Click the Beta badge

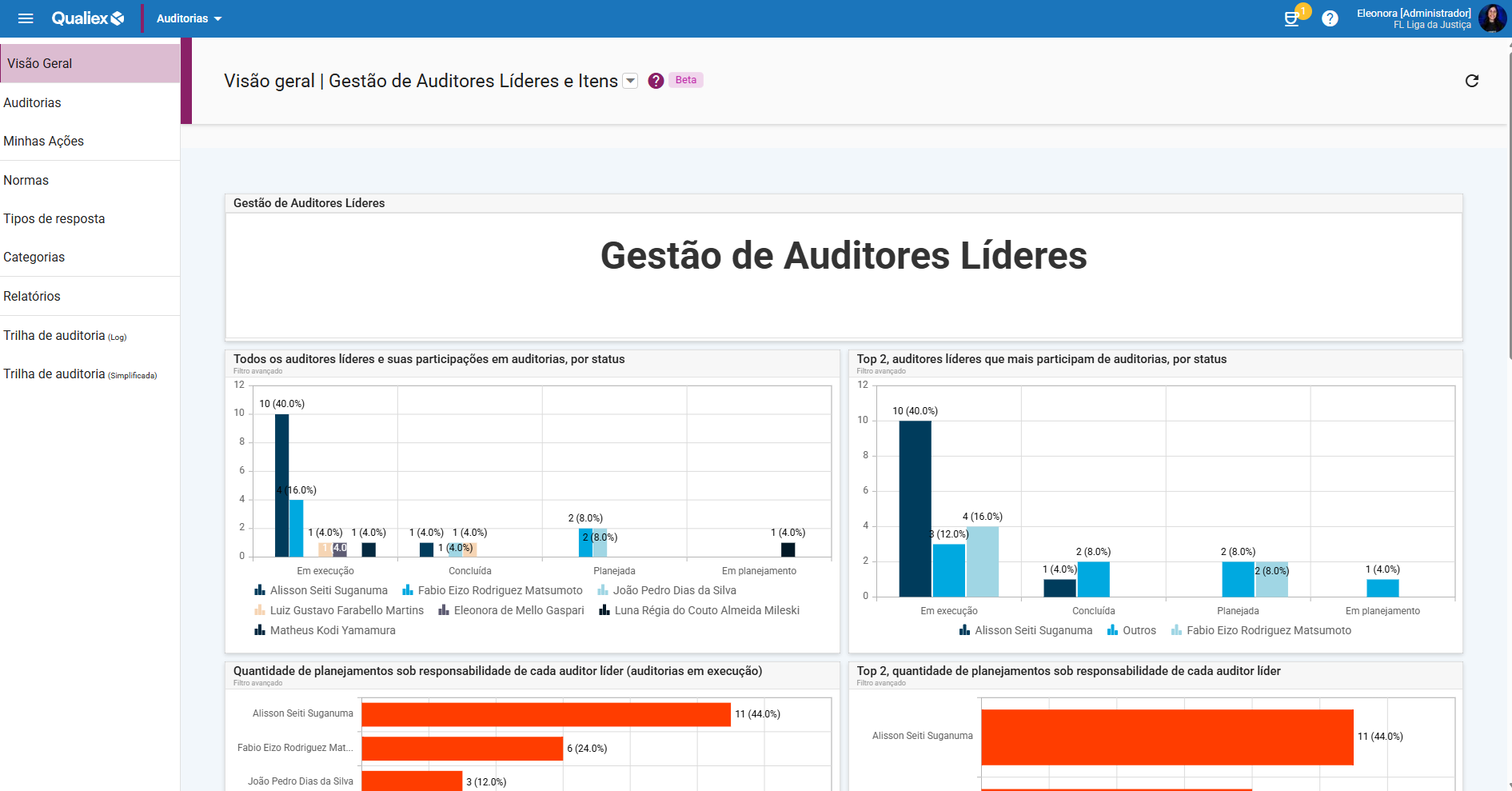[x=685, y=80]
